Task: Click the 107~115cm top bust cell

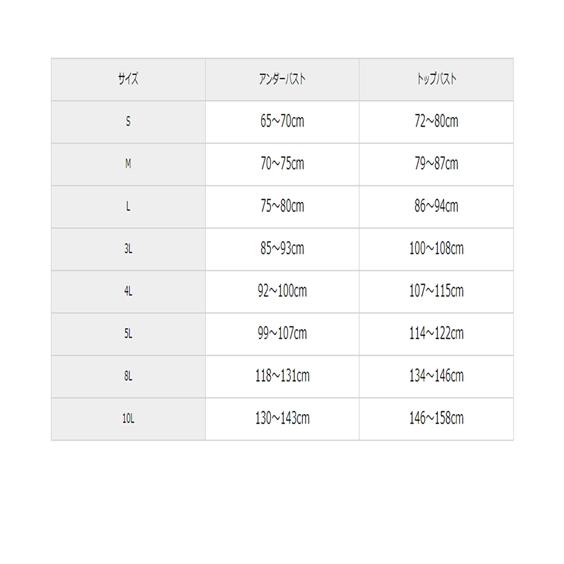Action: [x=436, y=292]
